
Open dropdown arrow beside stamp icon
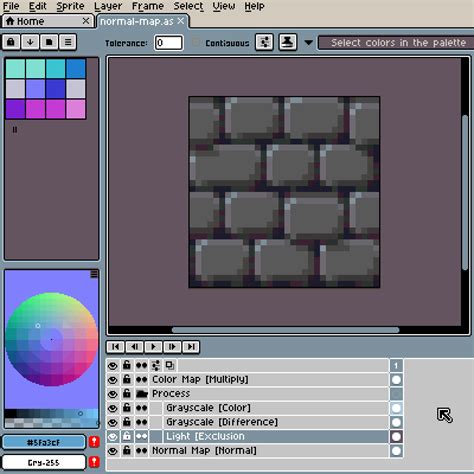pyautogui.click(x=309, y=43)
